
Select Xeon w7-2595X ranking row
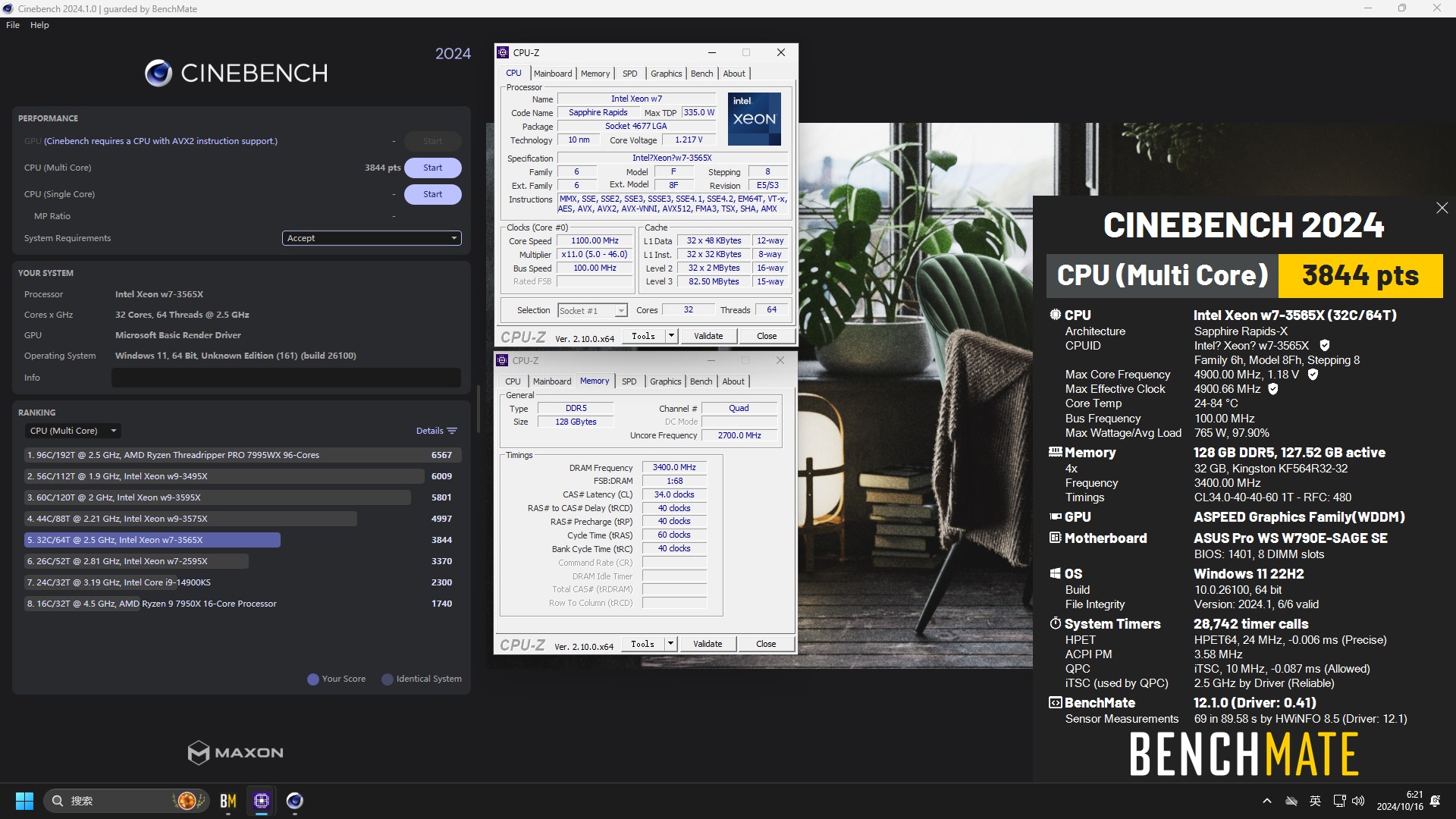click(241, 561)
